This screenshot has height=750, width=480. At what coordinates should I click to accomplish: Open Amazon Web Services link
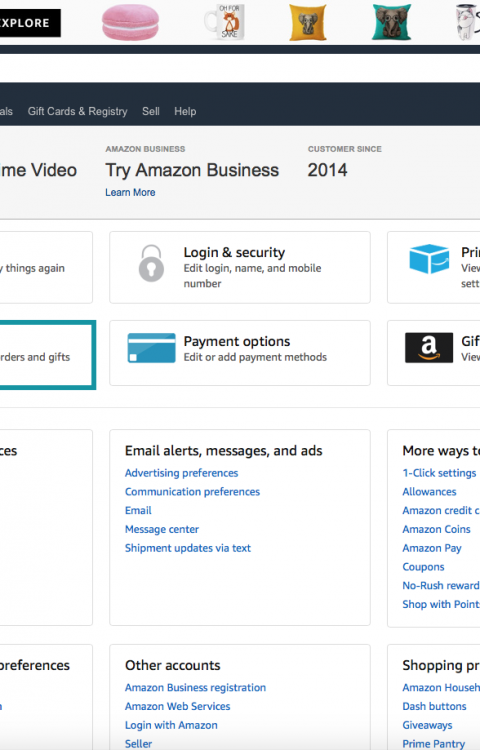(177, 706)
